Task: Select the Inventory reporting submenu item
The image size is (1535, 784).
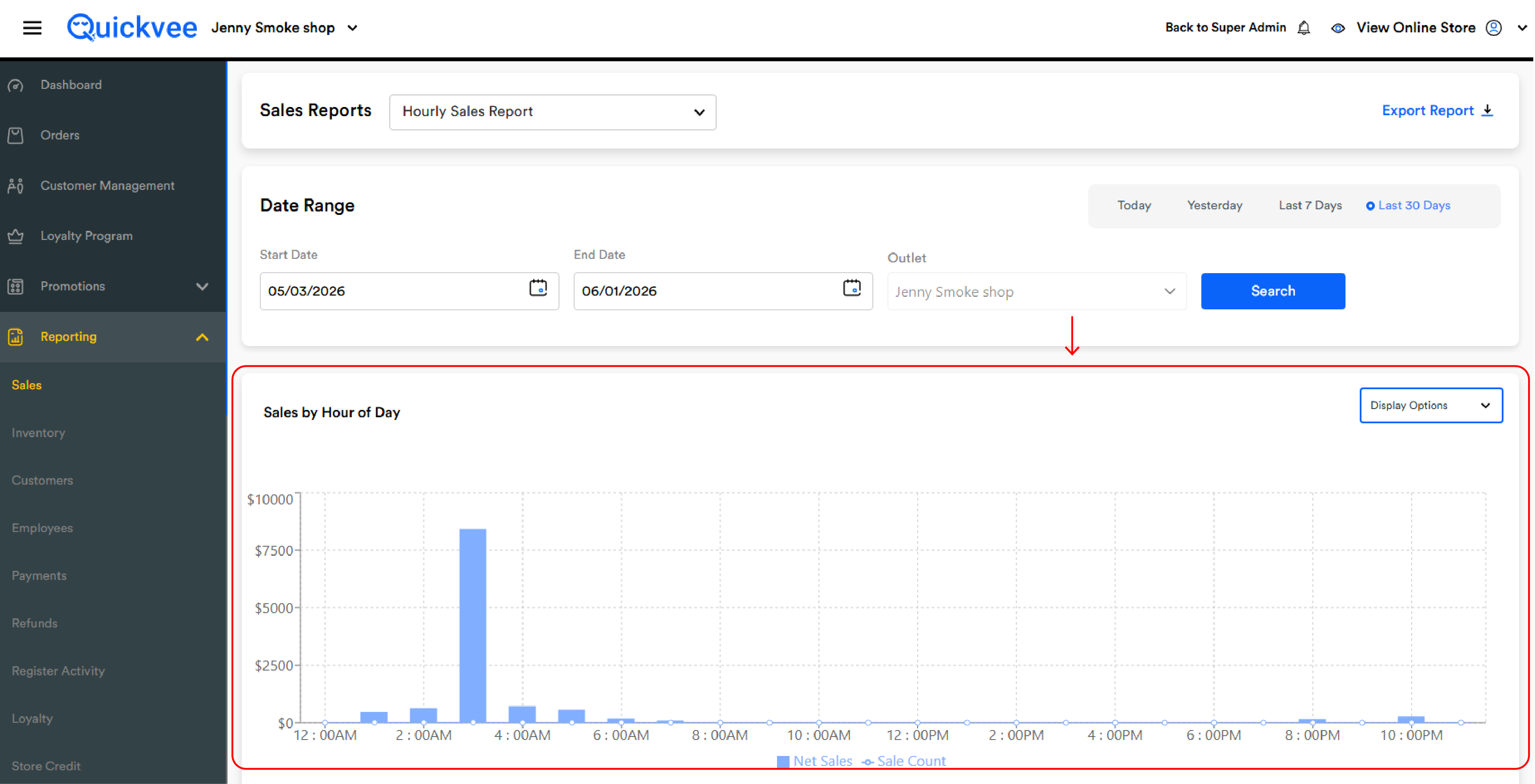Action: pos(38,432)
